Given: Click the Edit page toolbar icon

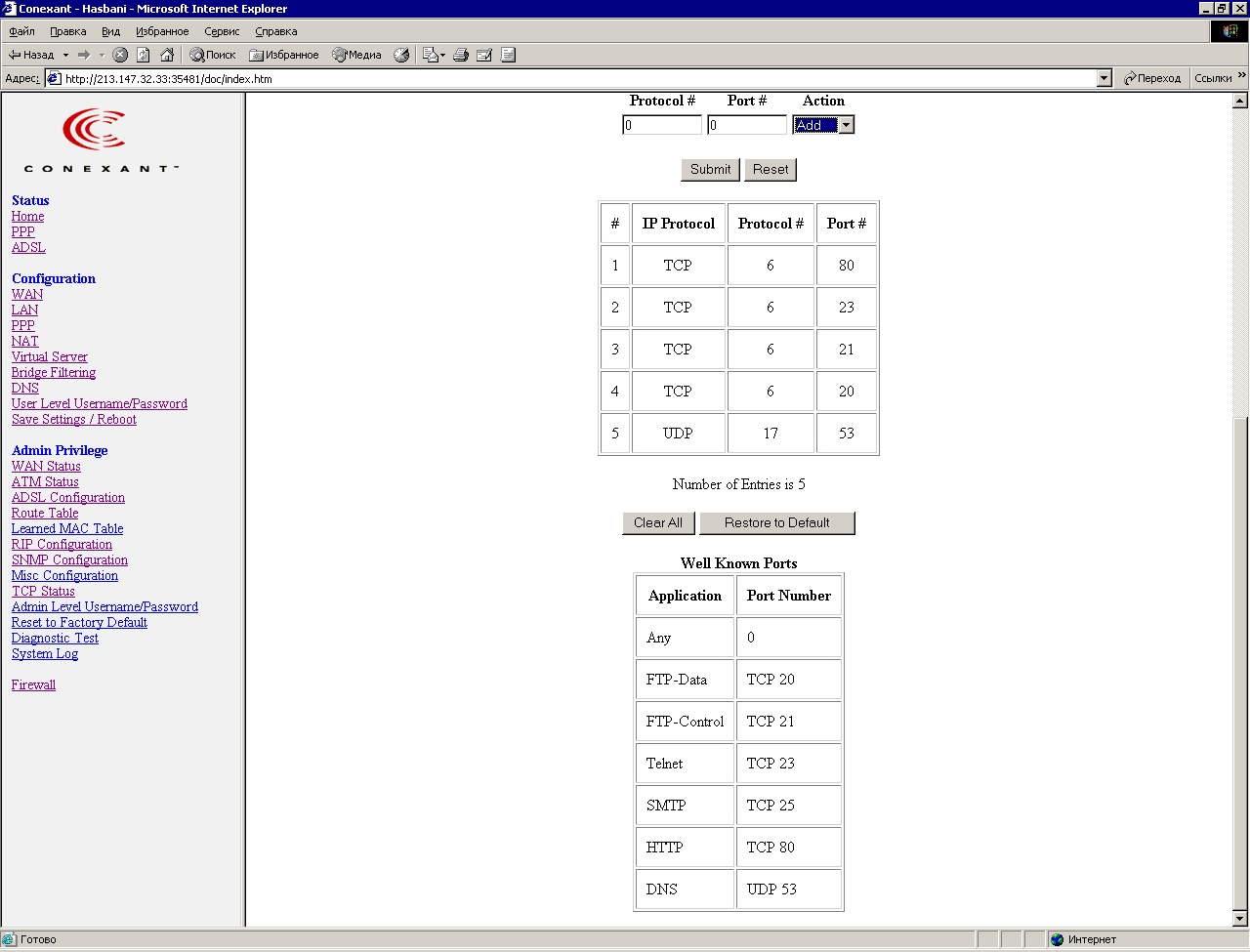Looking at the screenshot, I should click(x=484, y=55).
